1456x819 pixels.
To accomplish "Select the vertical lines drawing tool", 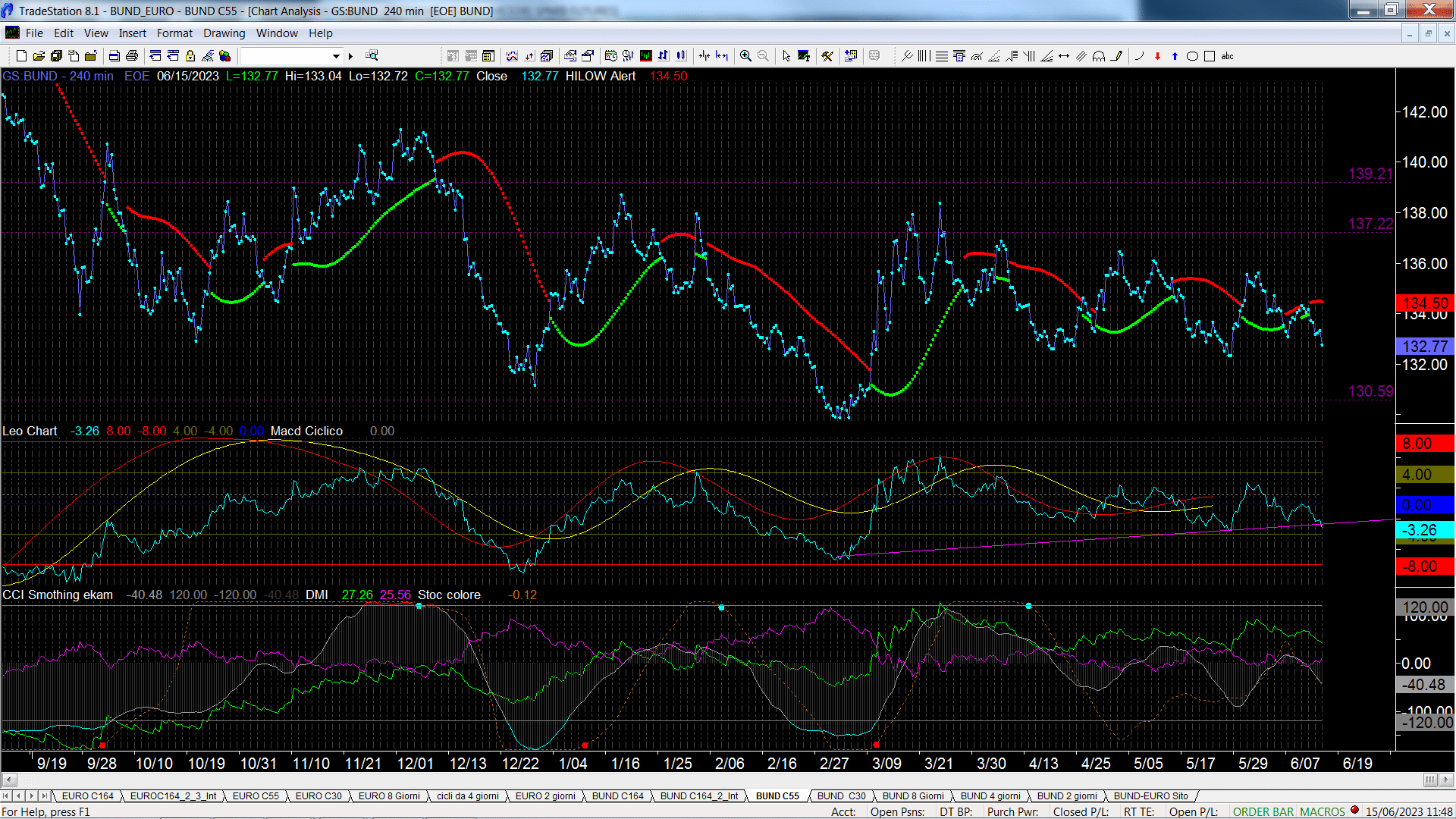I will pos(924,56).
